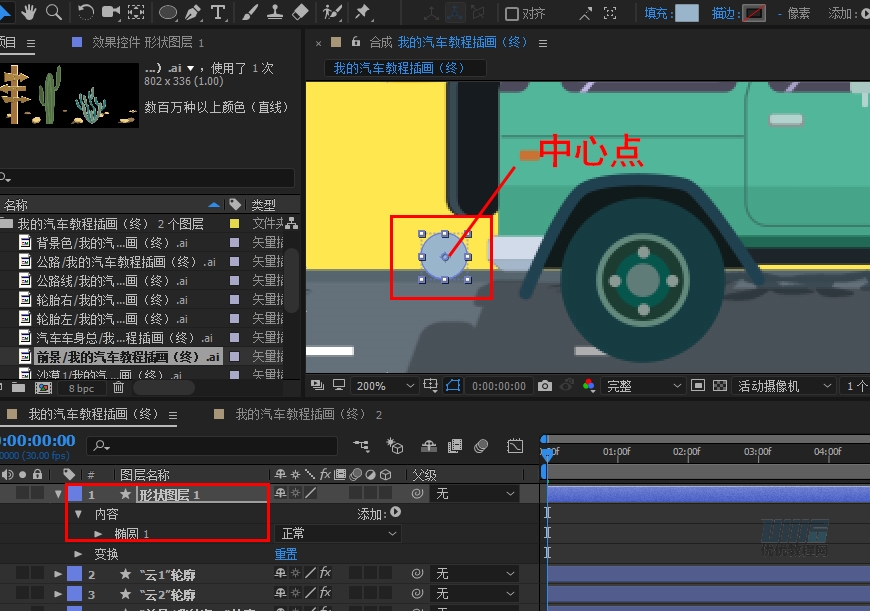Enable motion blur for the timeline

click(x=480, y=447)
